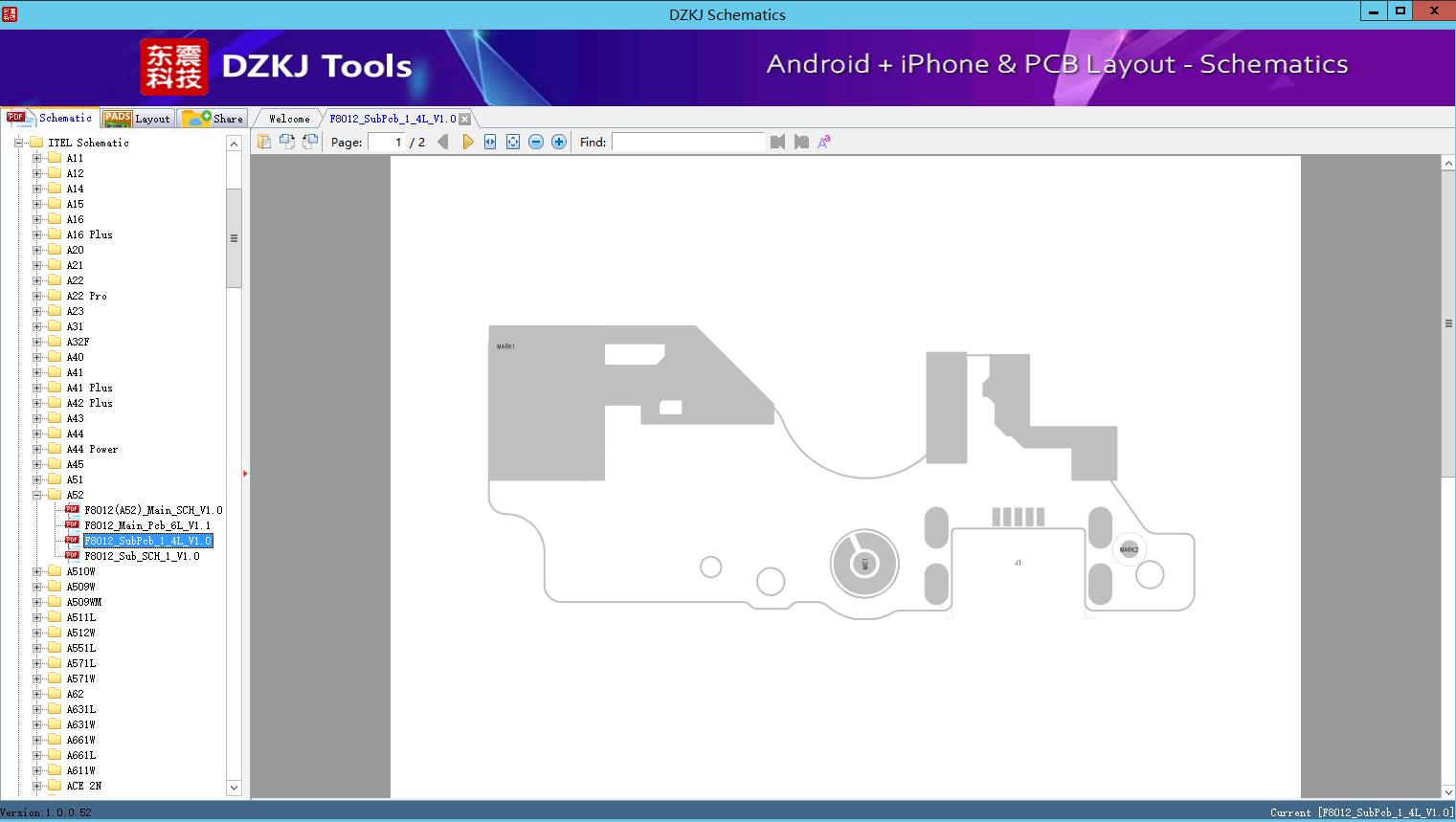Collapse the ITEL Schematic root node
The image size is (1456, 822).
[x=18, y=143]
